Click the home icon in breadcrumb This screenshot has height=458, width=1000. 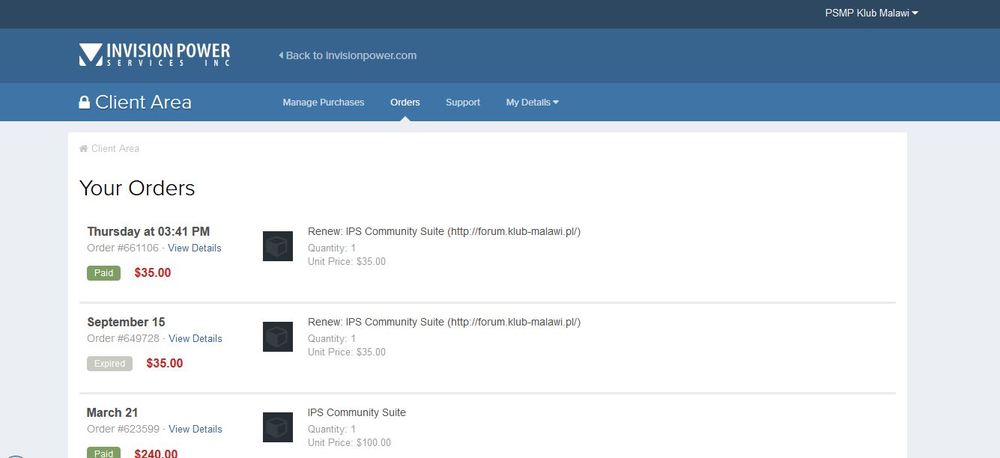pyautogui.click(x=84, y=149)
